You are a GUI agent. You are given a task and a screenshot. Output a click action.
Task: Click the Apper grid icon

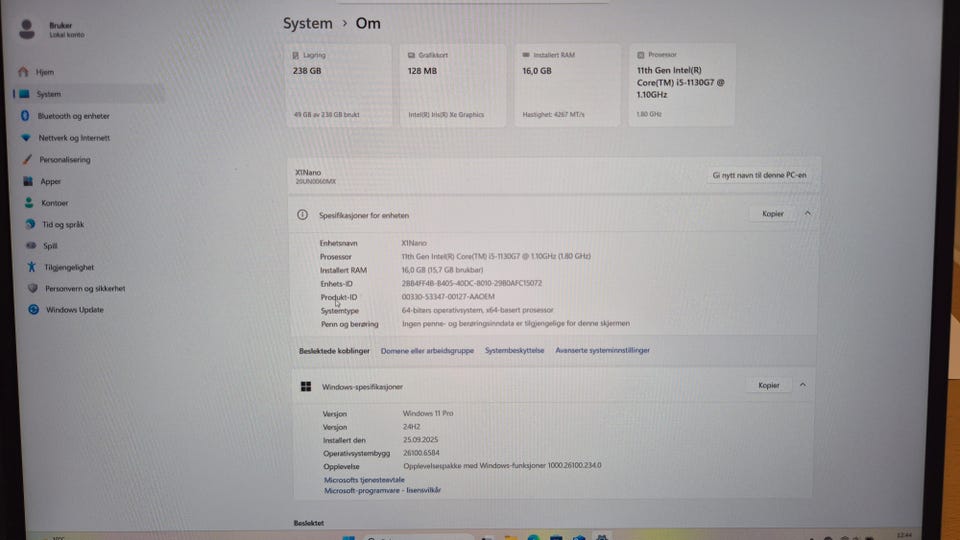pyautogui.click(x=28, y=181)
